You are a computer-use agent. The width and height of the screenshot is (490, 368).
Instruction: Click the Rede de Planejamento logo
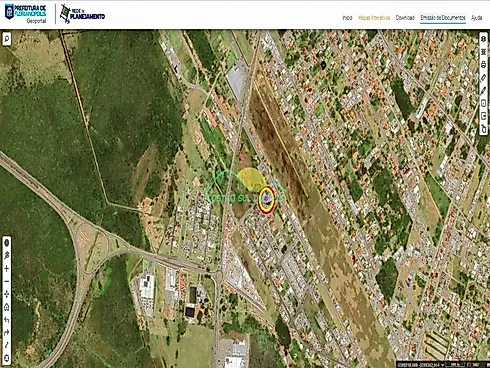pyautogui.click(x=82, y=14)
